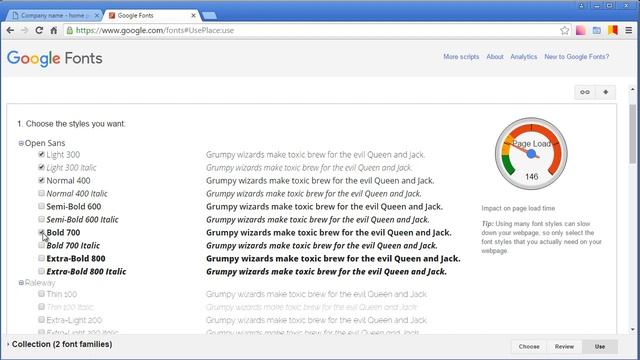Click the download arrow icon button
The image size is (640, 360).
tap(606, 92)
